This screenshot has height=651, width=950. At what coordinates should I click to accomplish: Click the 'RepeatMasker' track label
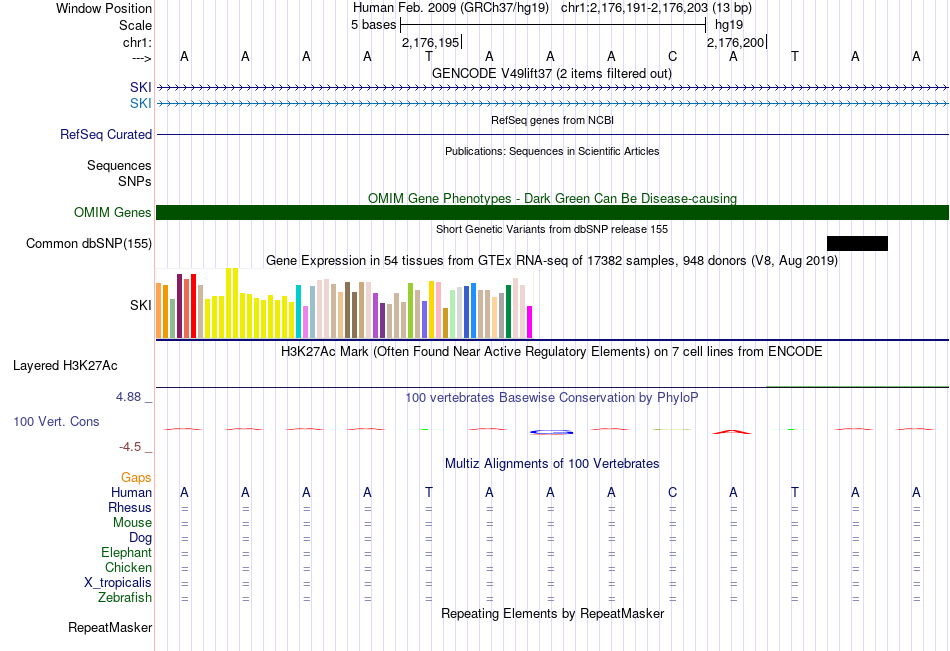[x=110, y=627]
